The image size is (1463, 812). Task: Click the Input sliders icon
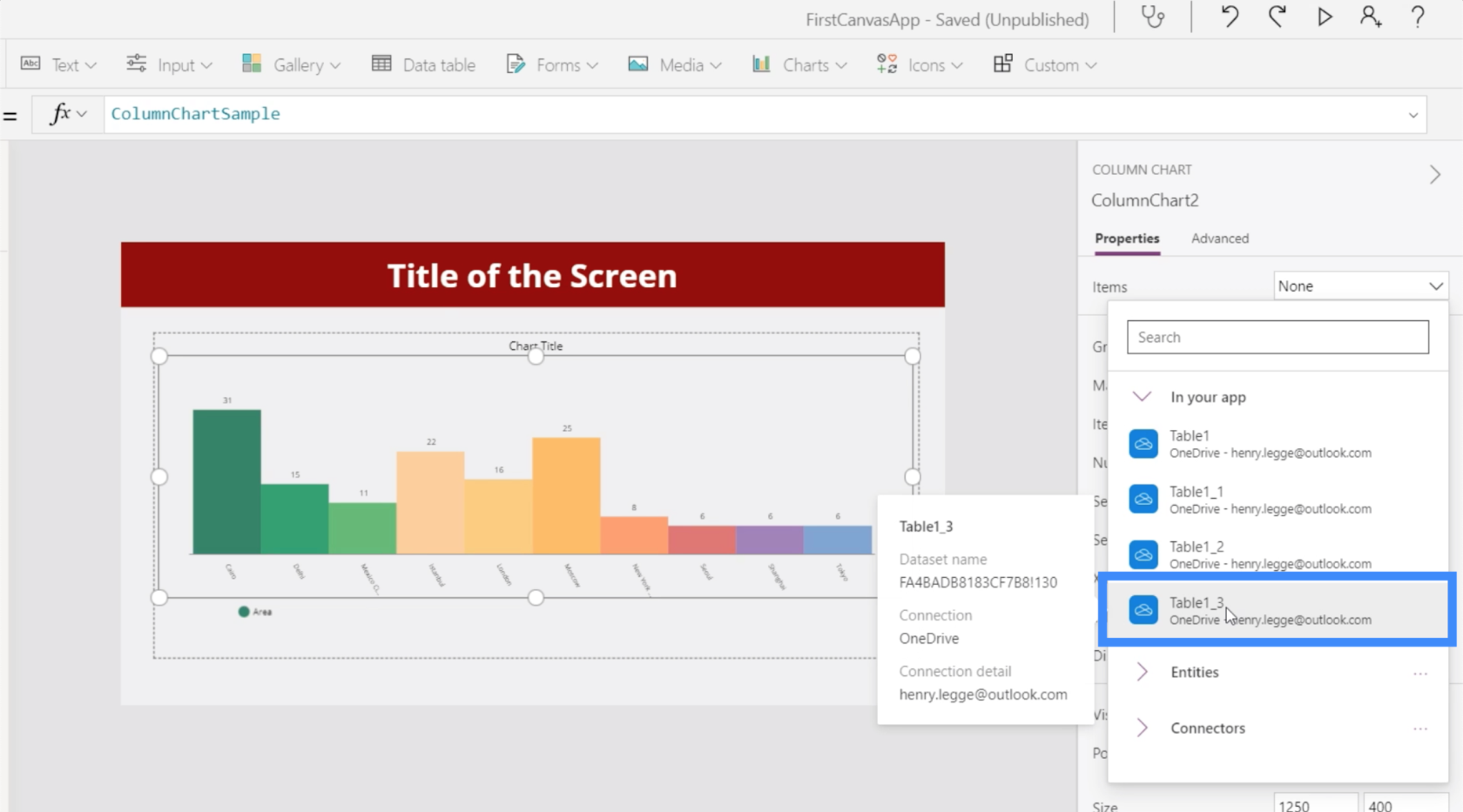(137, 63)
